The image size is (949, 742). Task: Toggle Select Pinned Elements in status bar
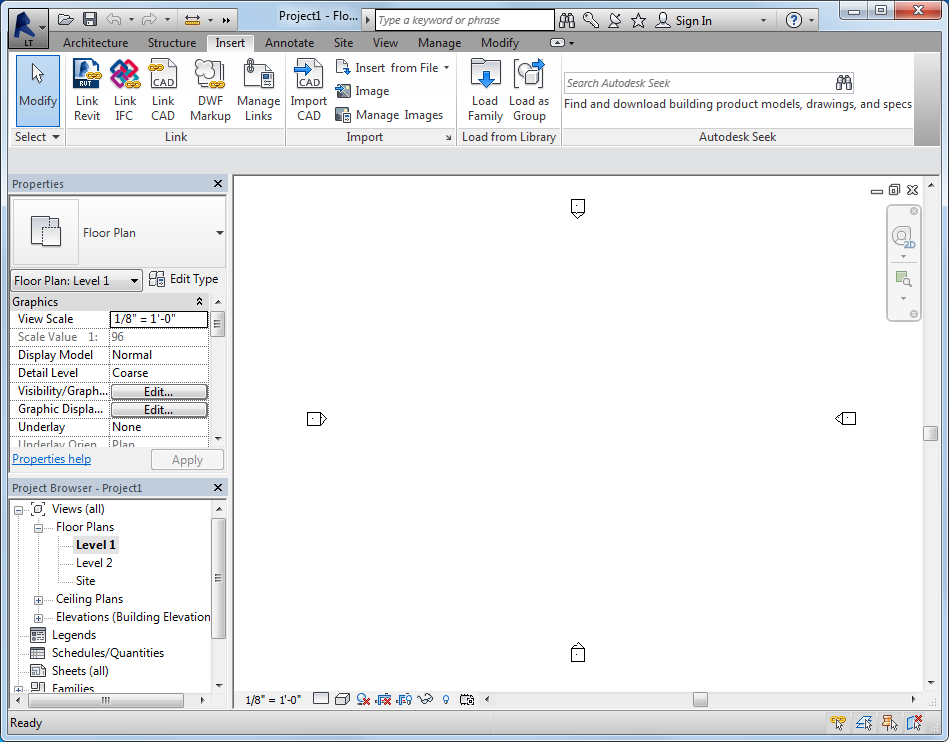point(889,722)
